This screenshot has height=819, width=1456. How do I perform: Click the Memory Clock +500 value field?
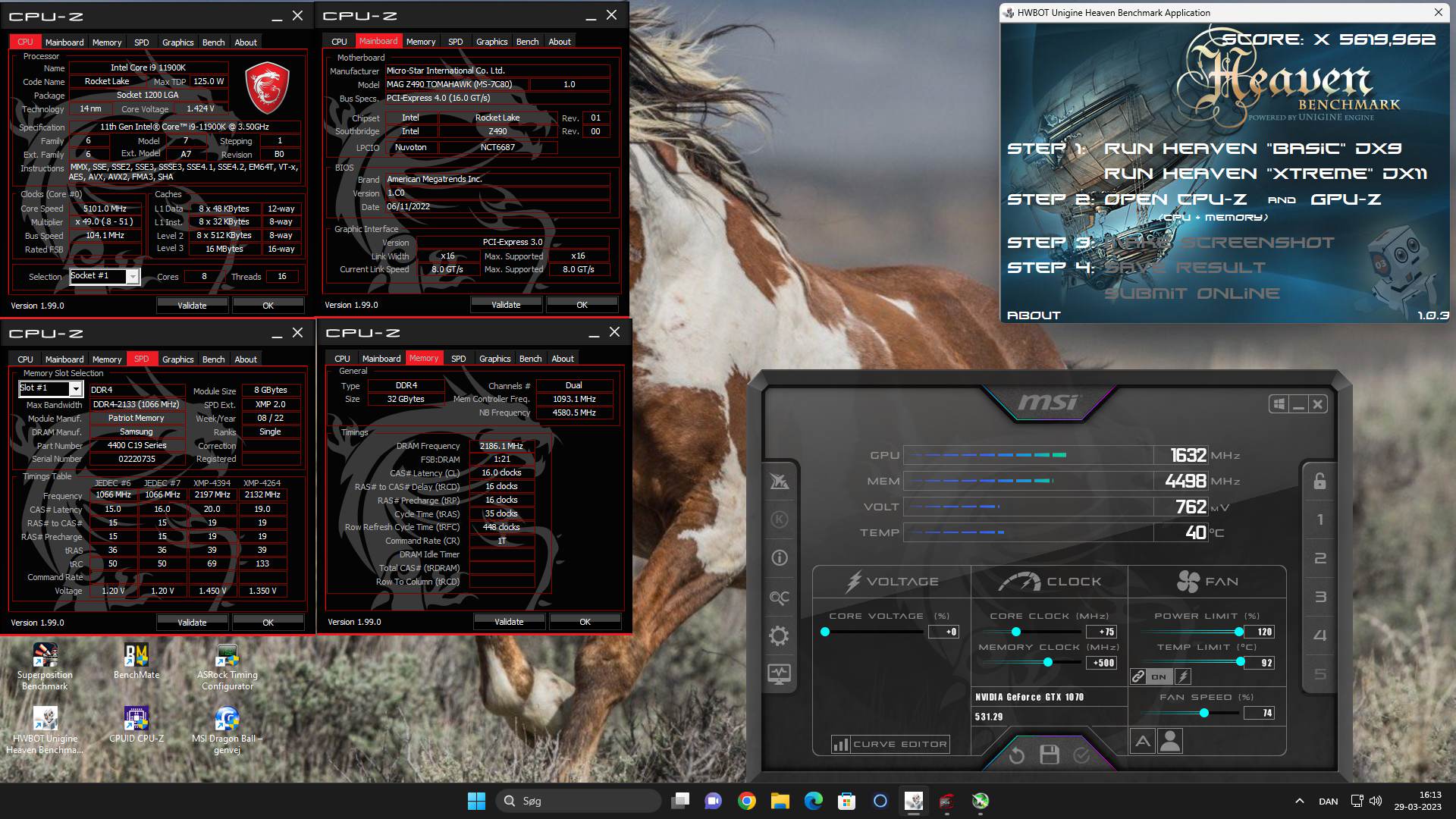tap(1102, 663)
